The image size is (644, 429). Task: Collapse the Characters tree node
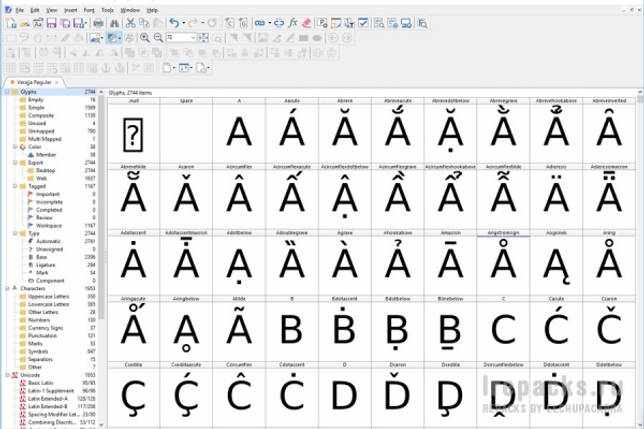7,288
